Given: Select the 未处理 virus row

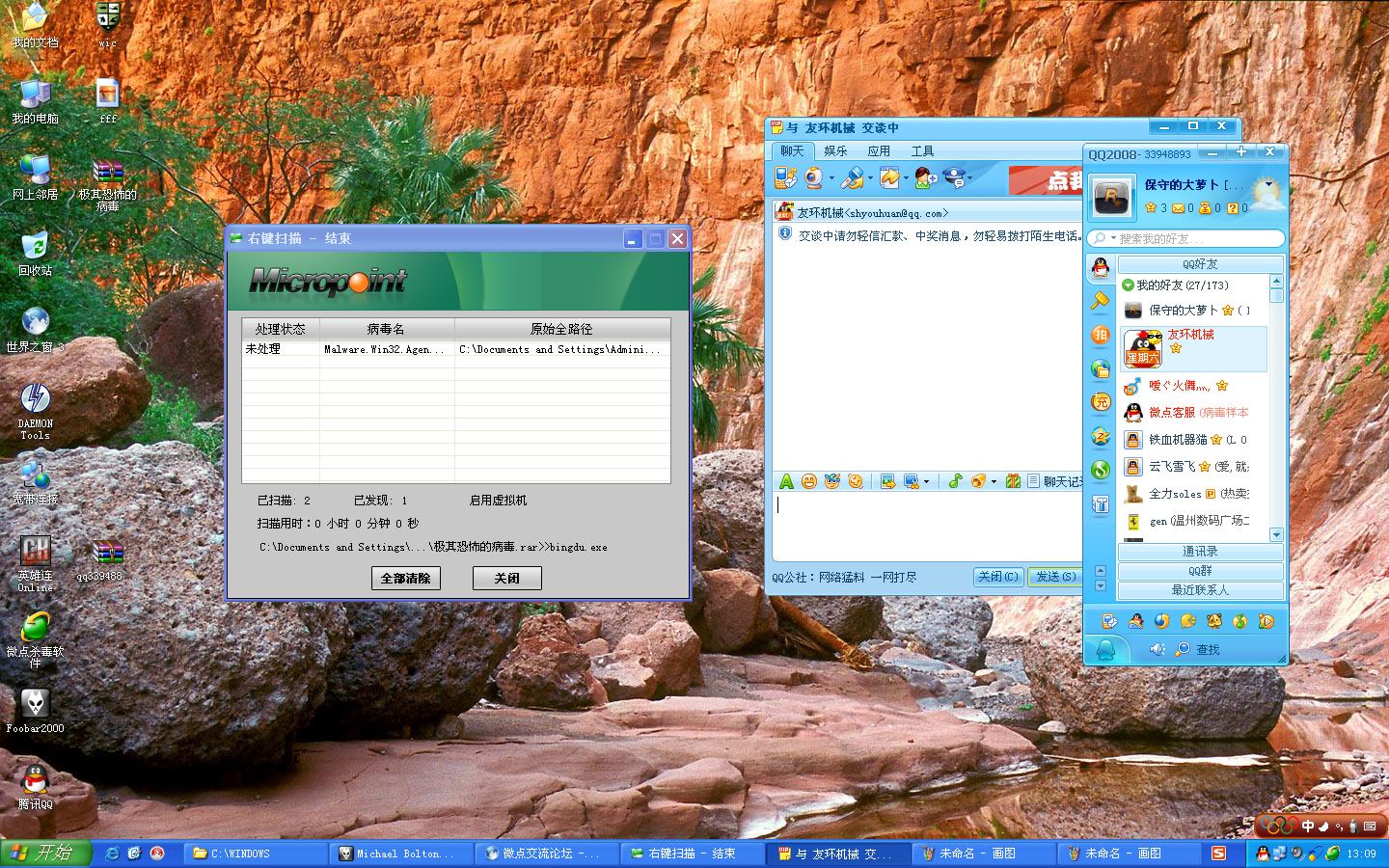Looking at the screenshot, I should click(x=455, y=349).
